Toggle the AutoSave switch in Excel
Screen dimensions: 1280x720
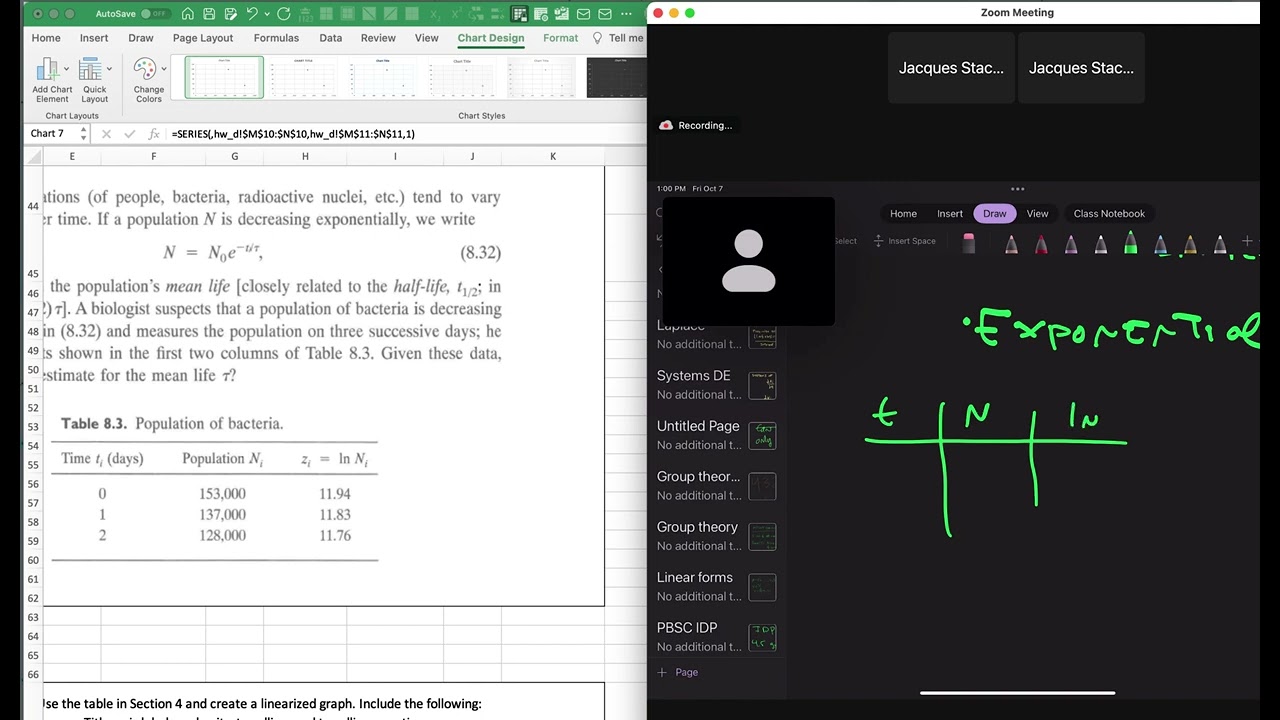click(x=155, y=14)
